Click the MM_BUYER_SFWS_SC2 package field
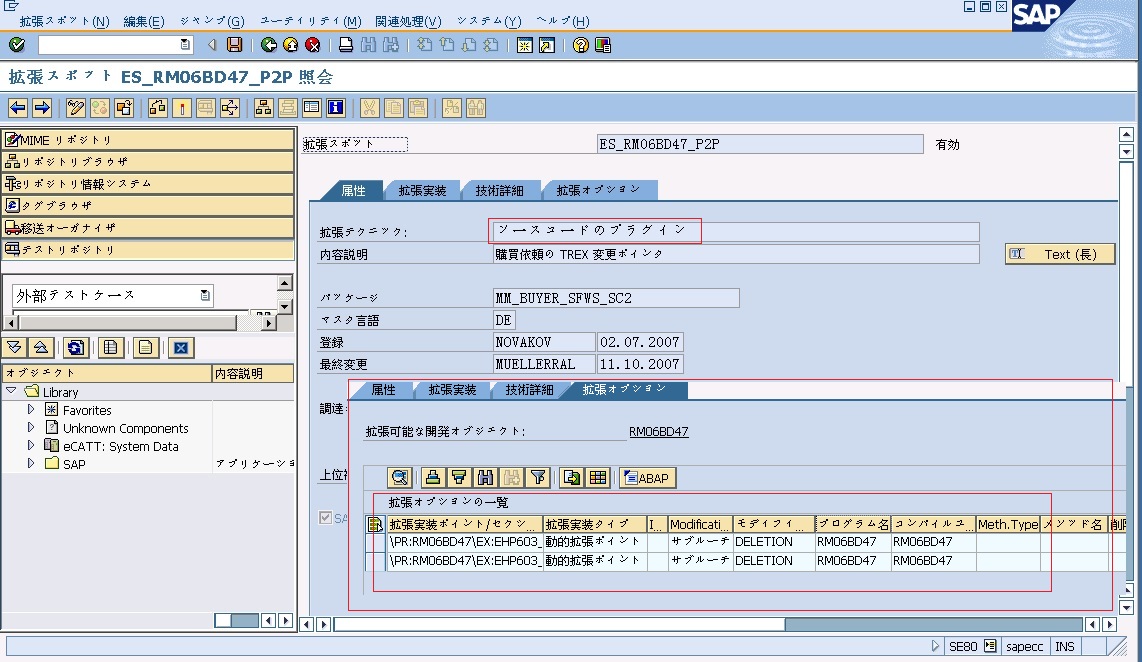This screenshot has height=662, width=1142. 616,298
